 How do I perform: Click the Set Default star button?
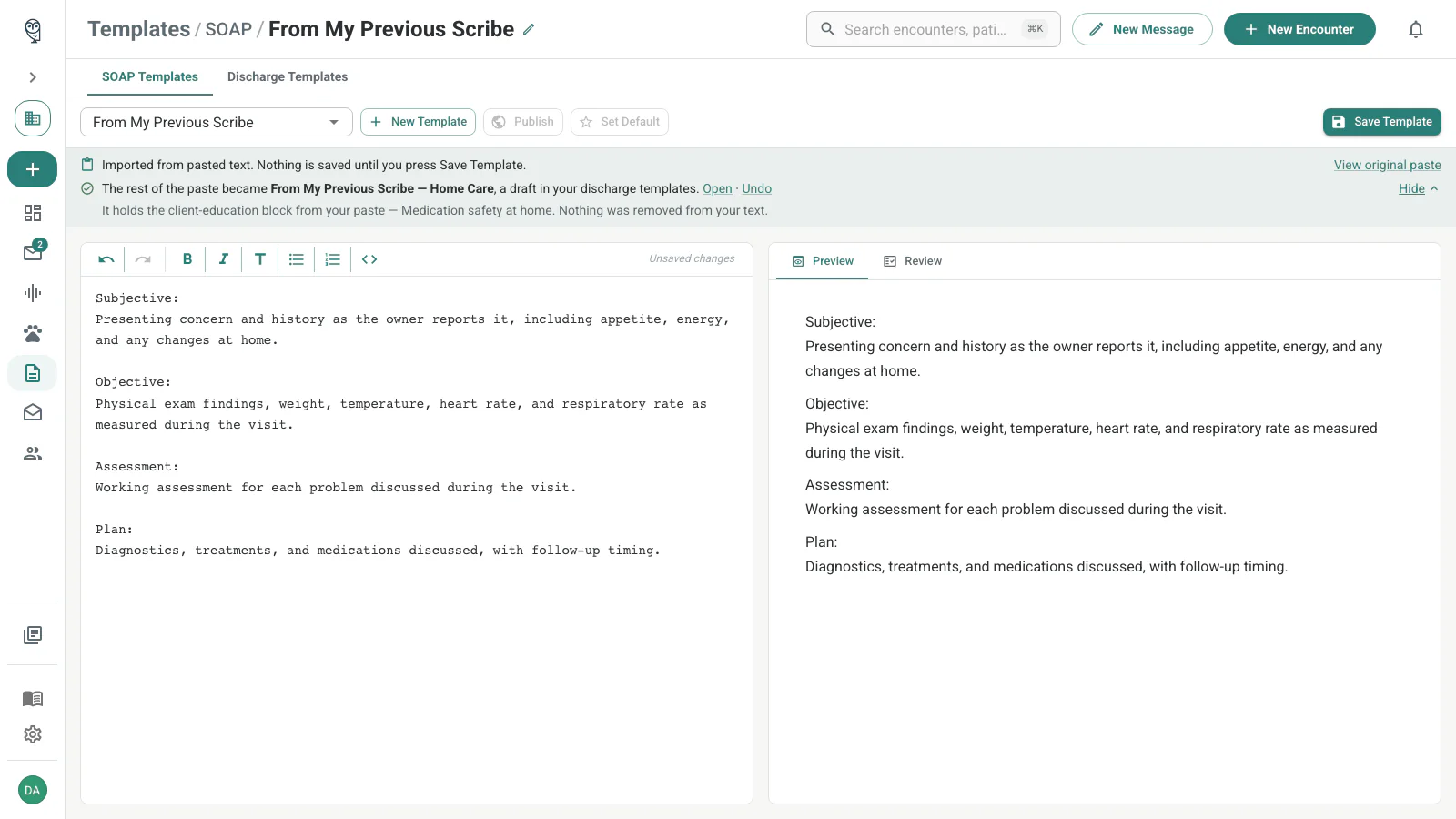click(x=620, y=122)
